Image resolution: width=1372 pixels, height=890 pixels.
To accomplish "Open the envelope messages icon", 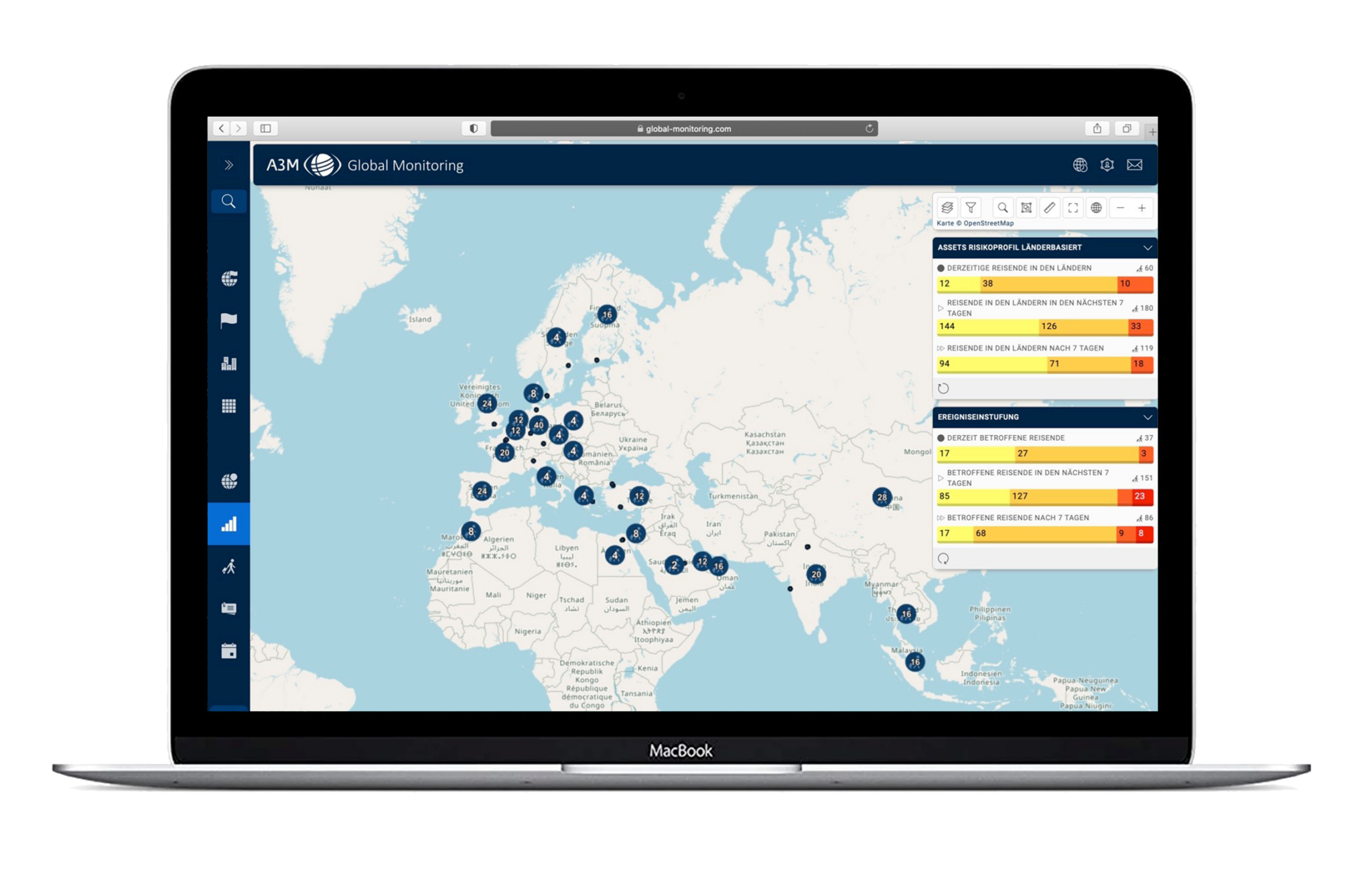I will [1135, 165].
